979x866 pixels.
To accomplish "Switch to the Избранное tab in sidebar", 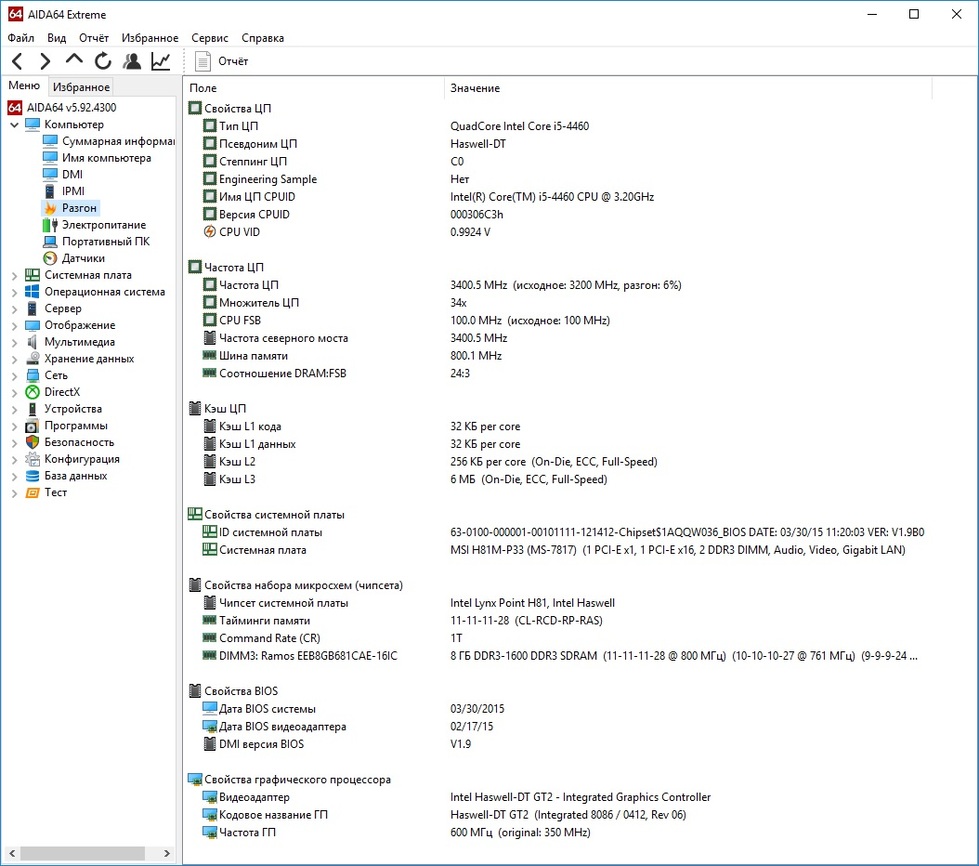I will coord(81,87).
